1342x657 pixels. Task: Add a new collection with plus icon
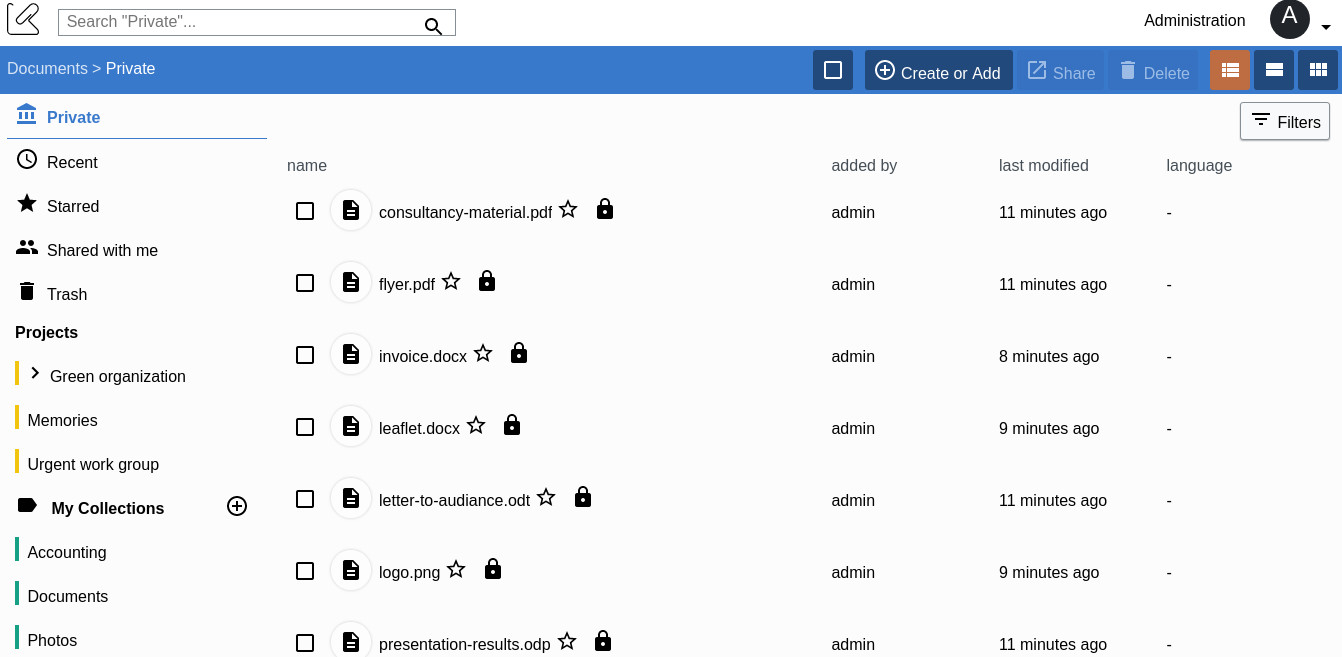tap(237, 506)
